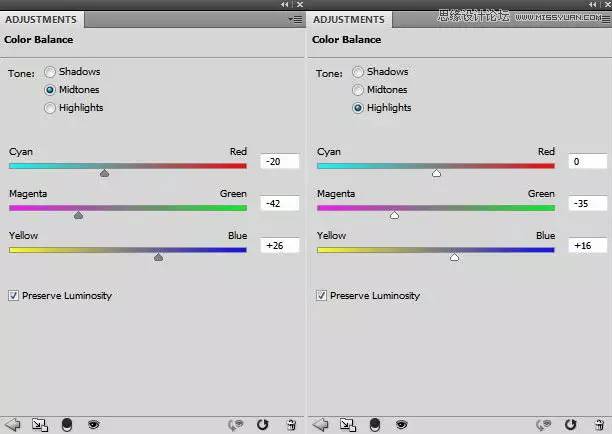Click the Yellow-Blue slider handle in left panel
The width and height of the screenshot is (612, 434).
click(158, 257)
